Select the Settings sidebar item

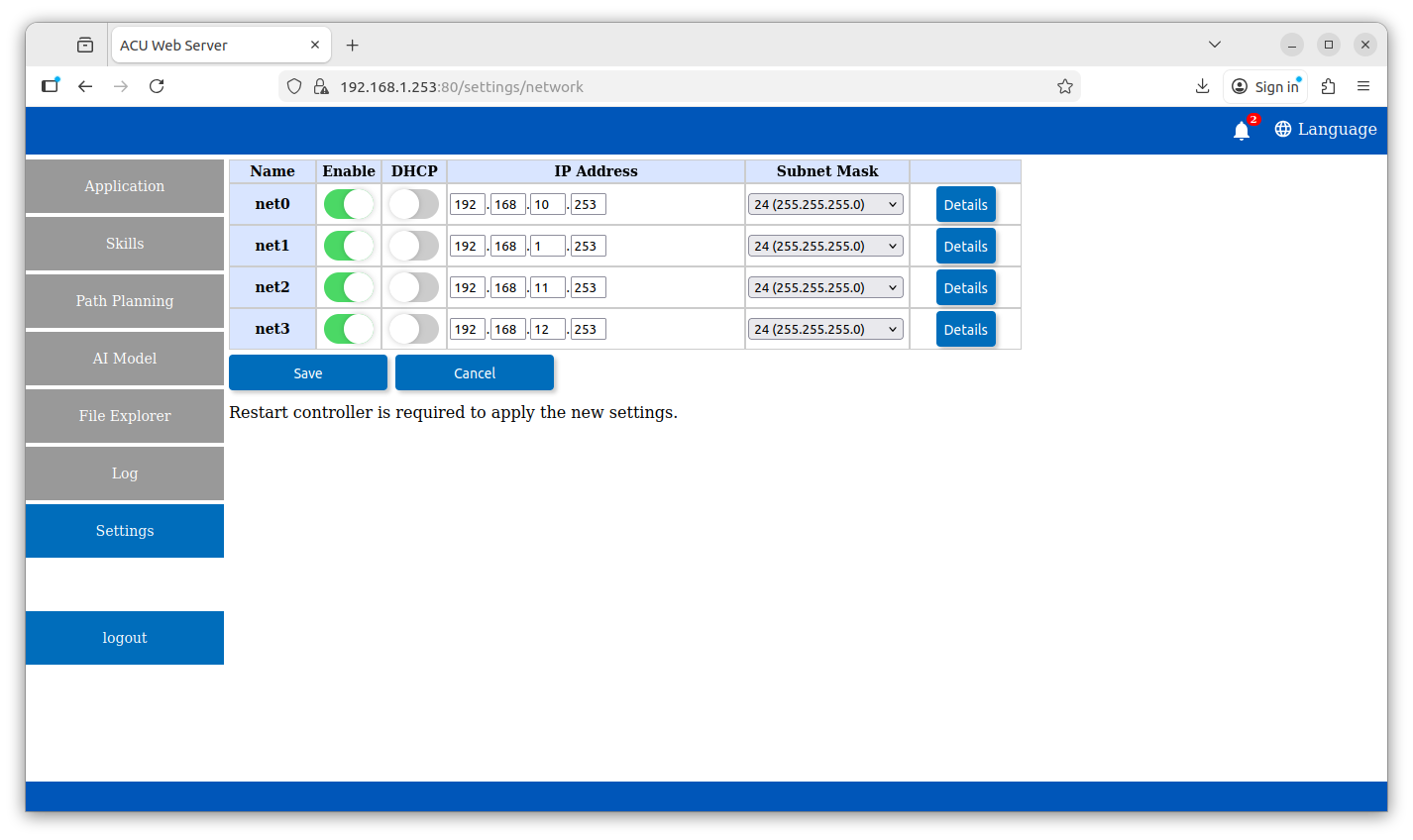click(125, 531)
